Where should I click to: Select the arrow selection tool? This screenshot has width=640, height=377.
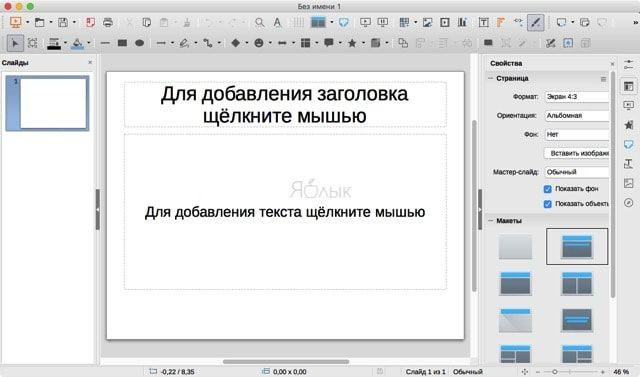[x=15, y=43]
